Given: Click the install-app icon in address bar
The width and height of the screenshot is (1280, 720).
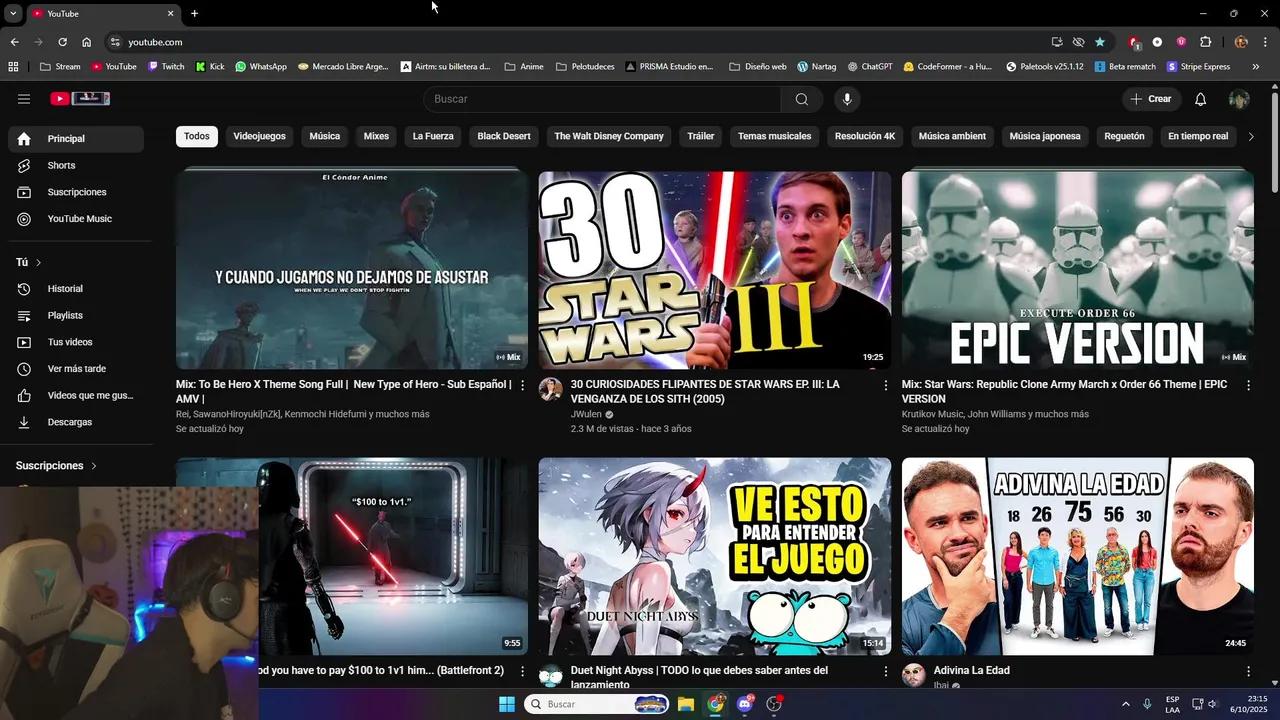Looking at the screenshot, I should (x=1057, y=42).
